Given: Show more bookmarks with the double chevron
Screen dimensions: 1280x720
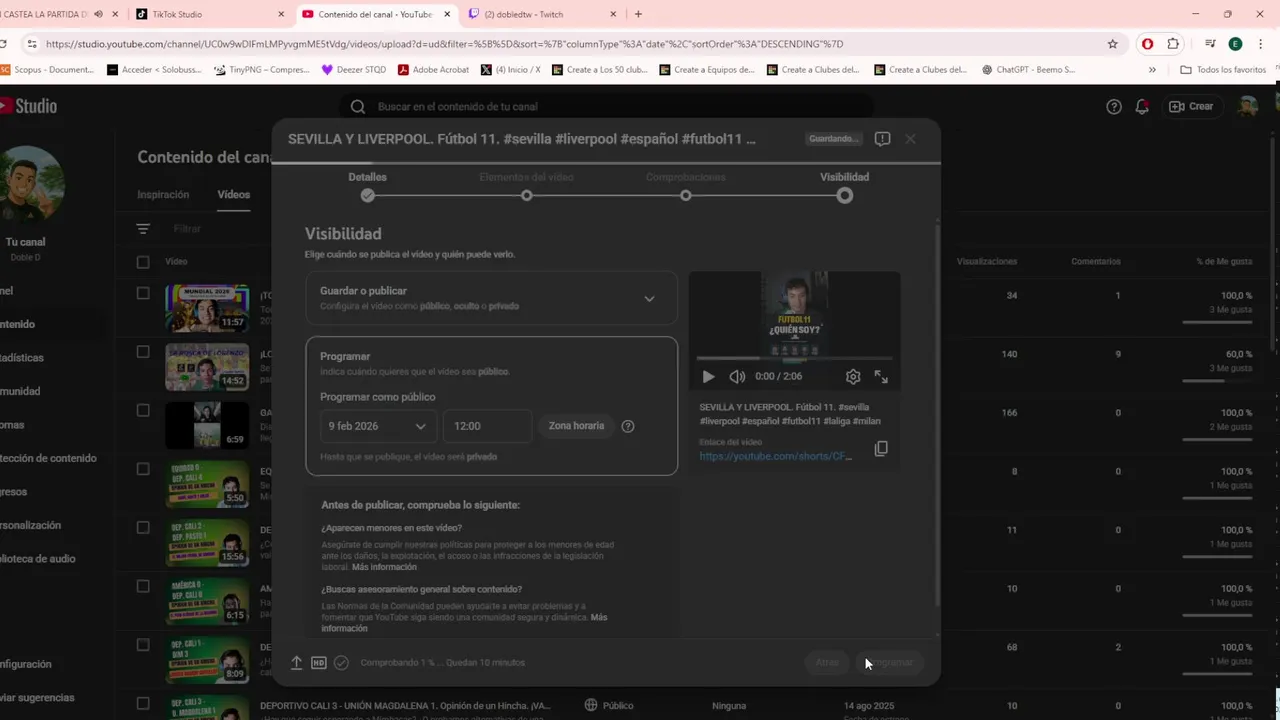Looking at the screenshot, I should 1152,70.
